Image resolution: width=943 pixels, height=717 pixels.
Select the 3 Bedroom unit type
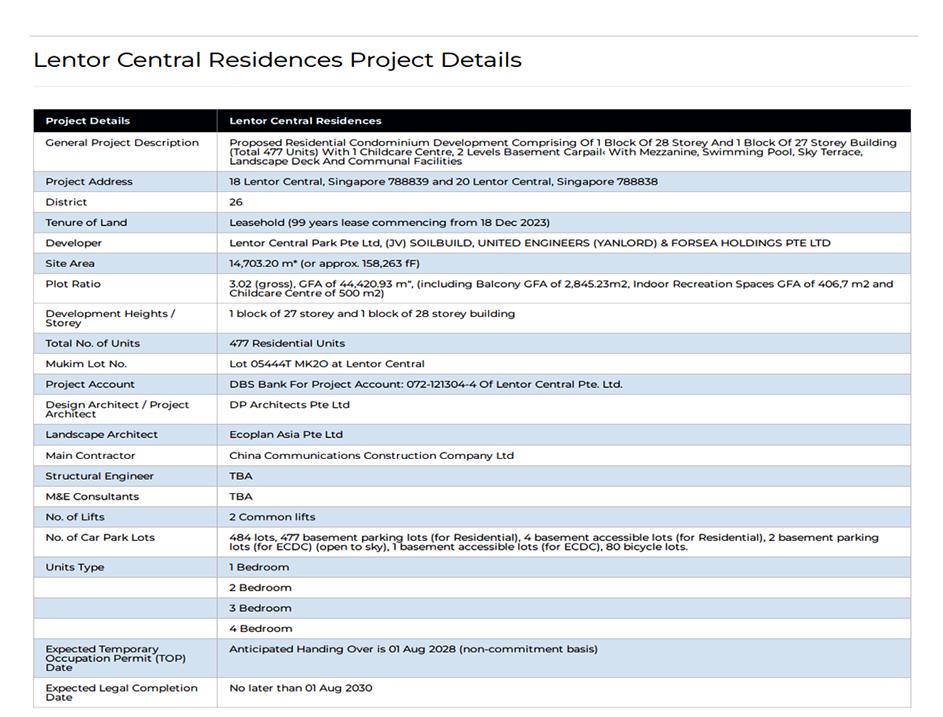click(x=260, y=608)
